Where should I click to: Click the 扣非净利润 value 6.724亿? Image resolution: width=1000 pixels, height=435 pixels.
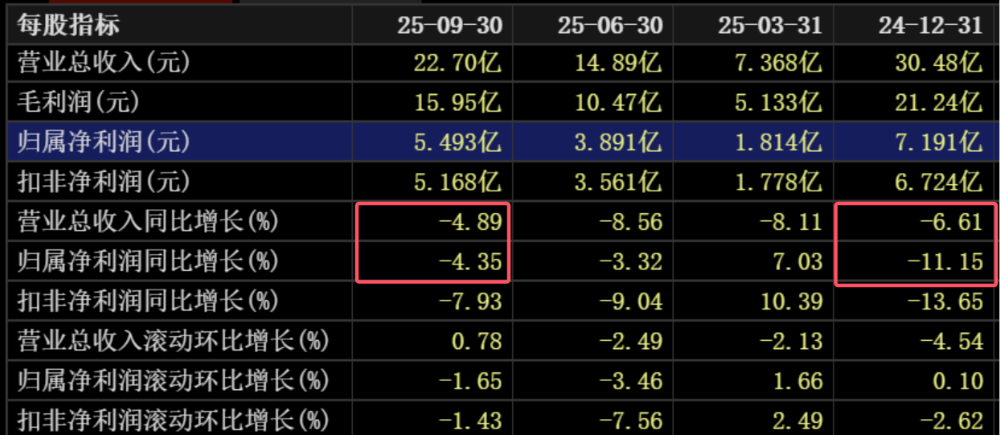pyautogui.click(x=938, y=183)
